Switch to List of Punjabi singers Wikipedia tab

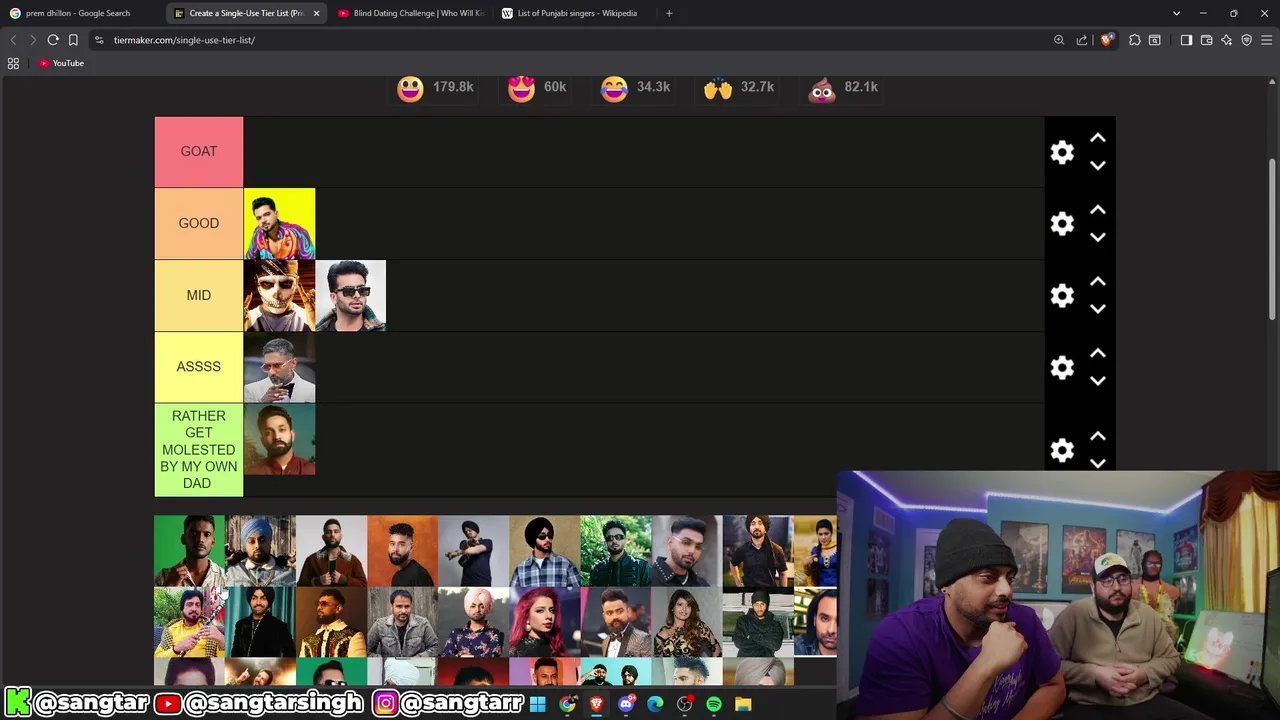(572, 13)
